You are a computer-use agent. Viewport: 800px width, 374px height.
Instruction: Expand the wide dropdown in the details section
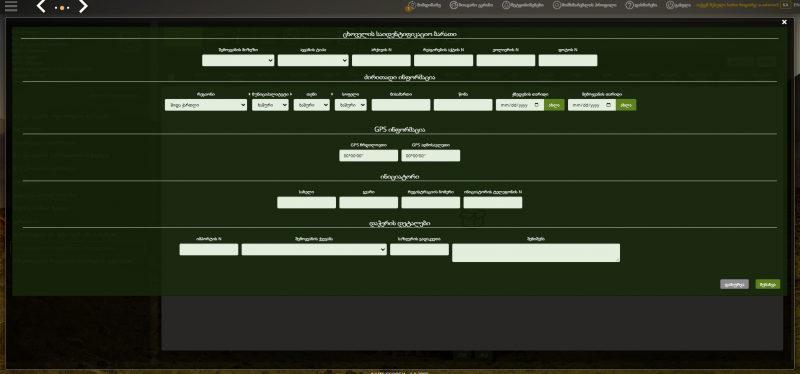(314, 250)
